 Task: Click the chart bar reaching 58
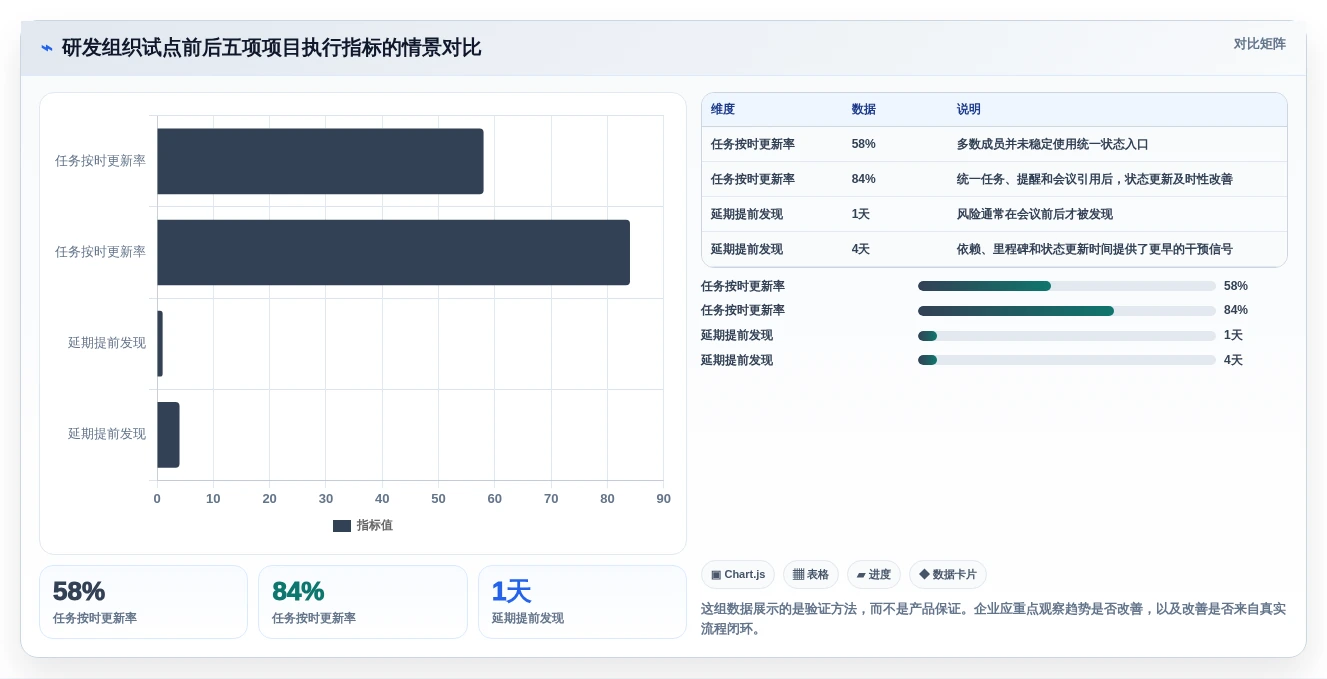320,161
